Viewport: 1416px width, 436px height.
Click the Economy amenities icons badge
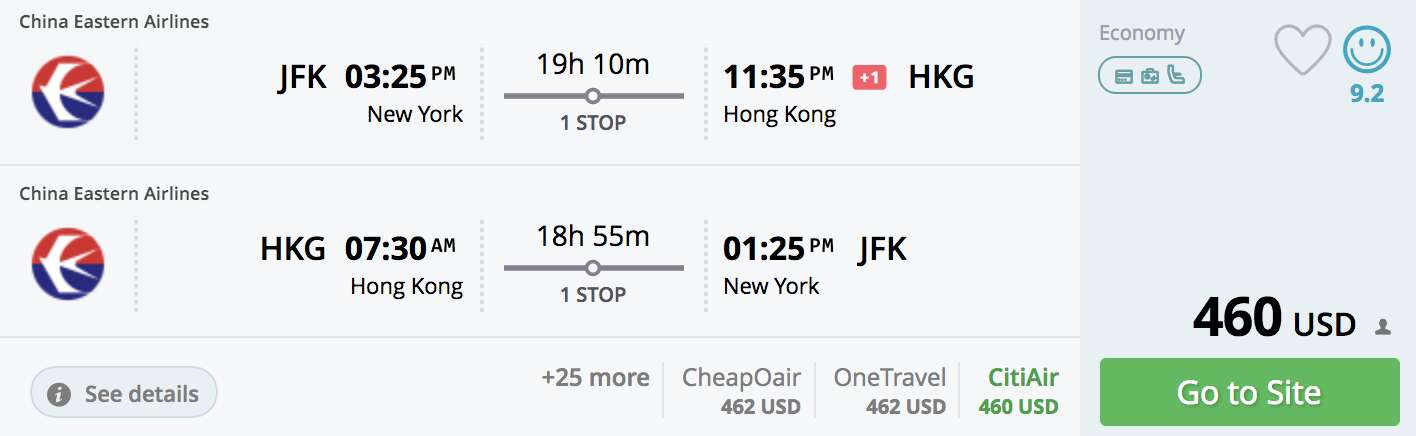pyautogui.click(x=1150, y=75)
